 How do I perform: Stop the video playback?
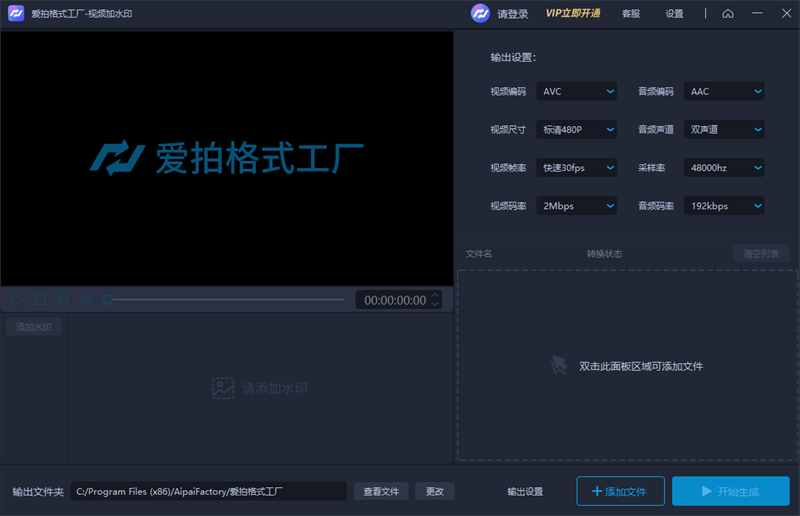tap(40, 300)
